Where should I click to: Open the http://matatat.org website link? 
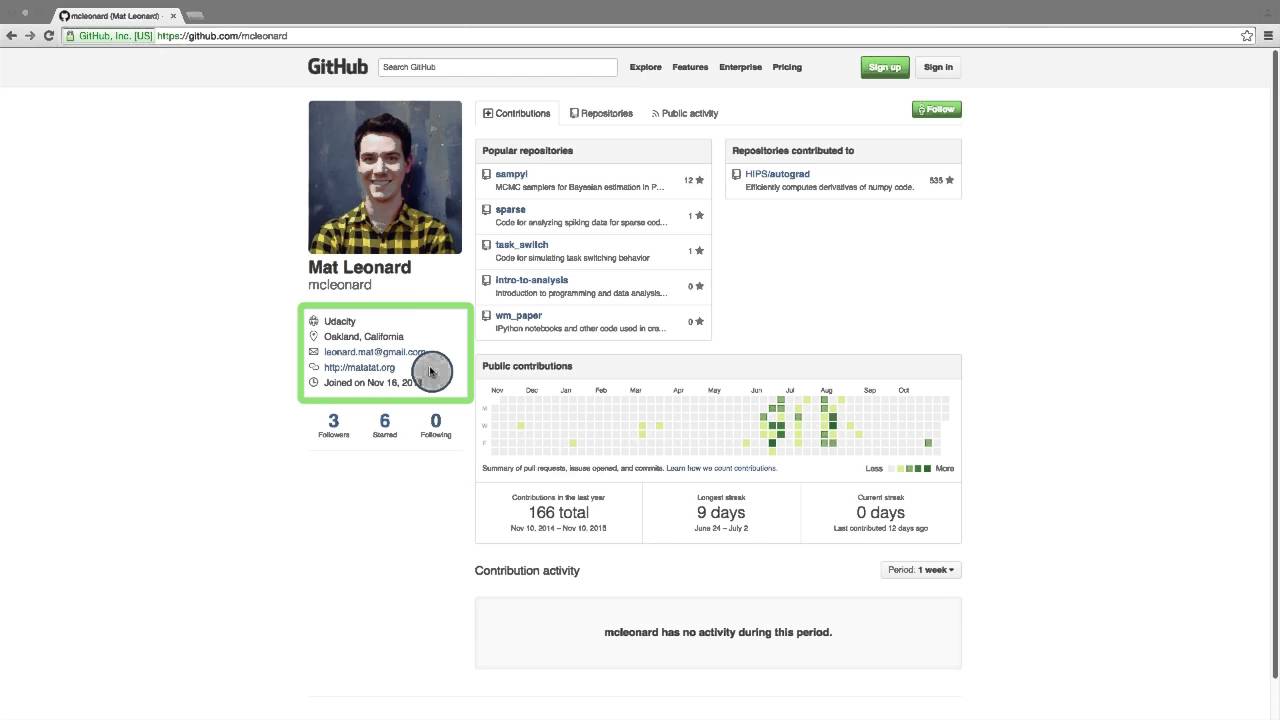tap(359, 367)
